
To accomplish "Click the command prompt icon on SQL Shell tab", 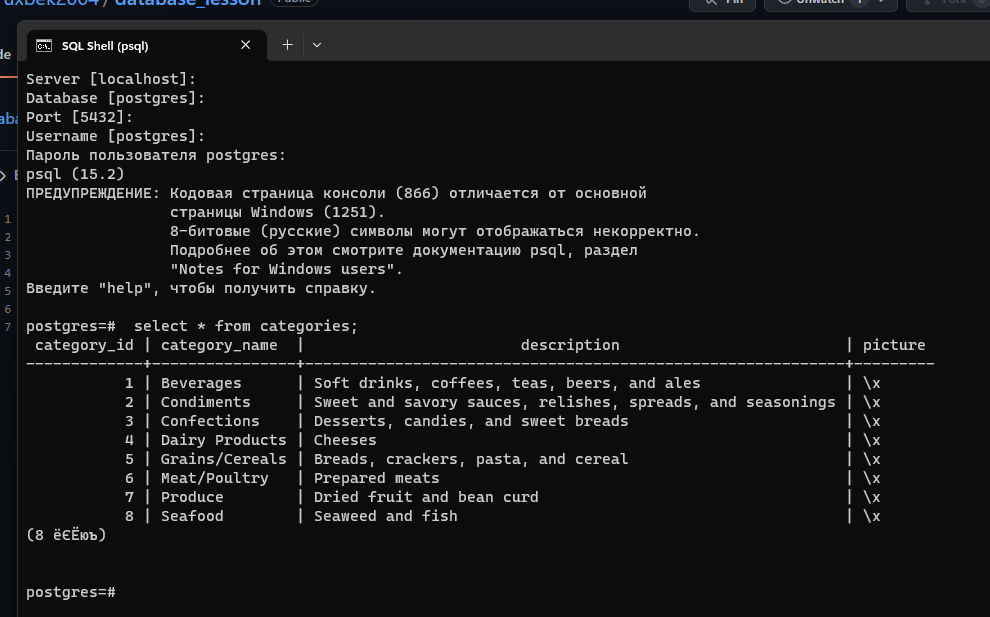I will (x=43, y=45).
